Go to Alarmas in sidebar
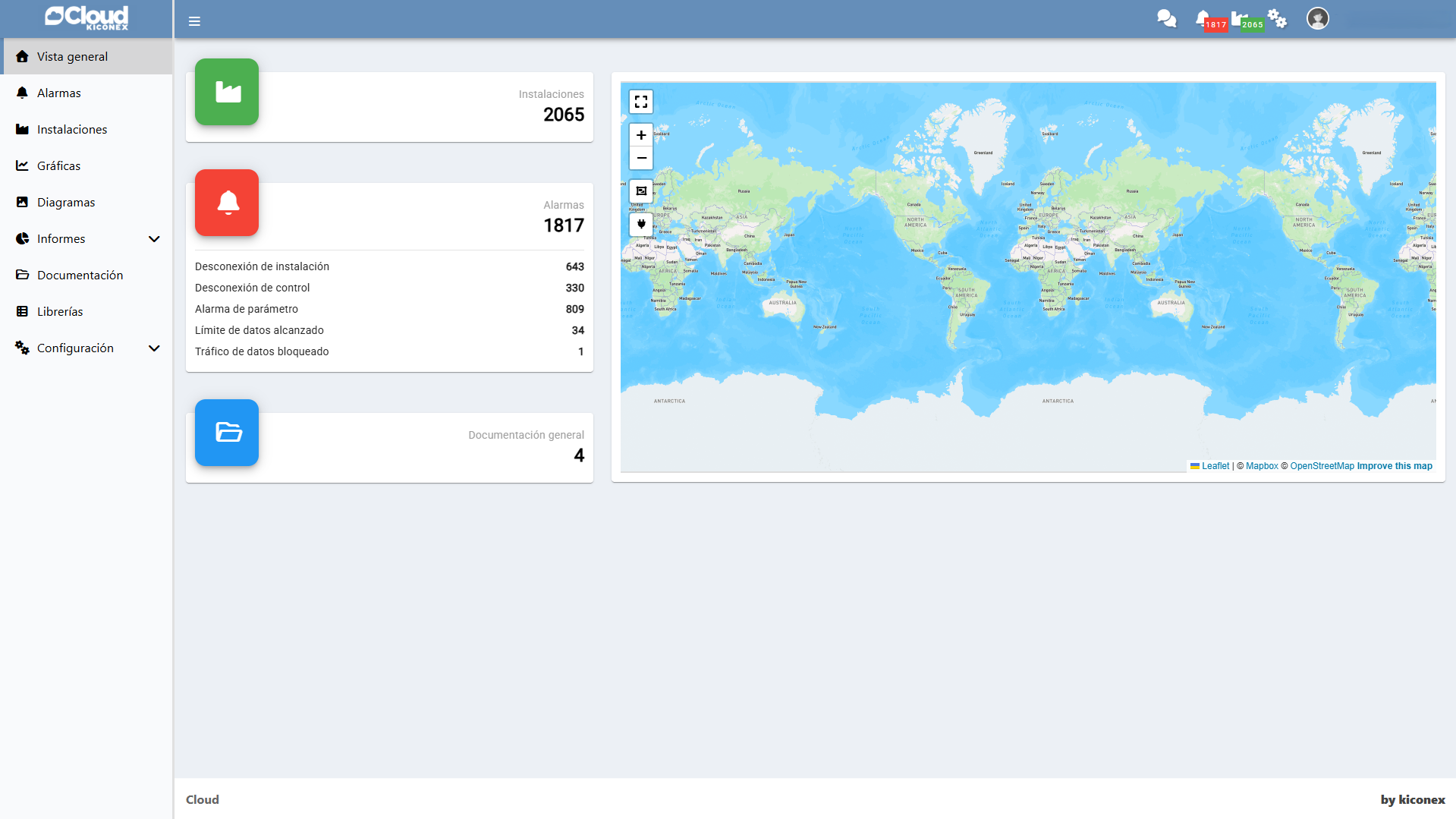The image size is (1456, 819). pyautogui.click(x=88, y=93)
